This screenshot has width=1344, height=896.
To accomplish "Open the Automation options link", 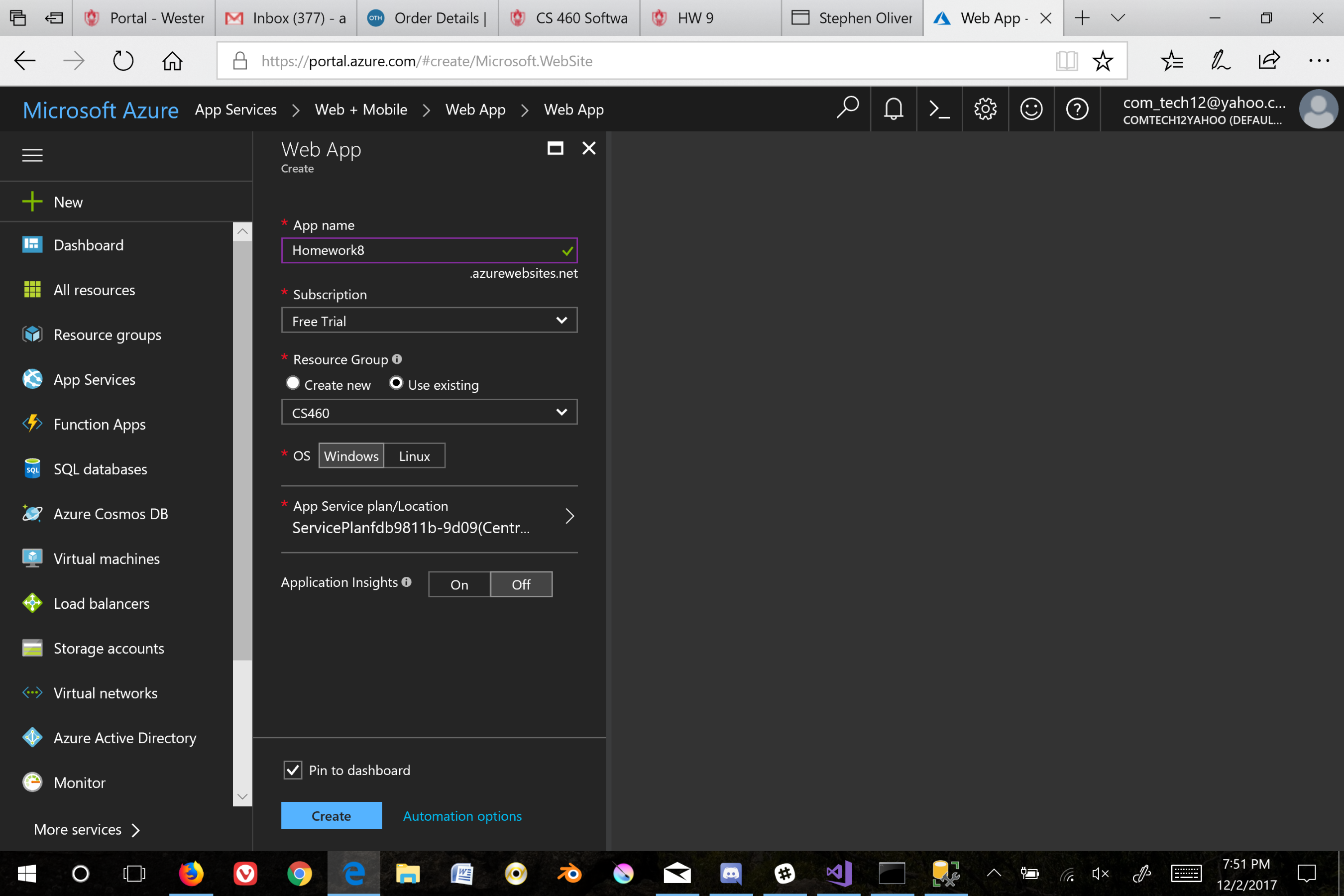I will (x=462, y=816).
